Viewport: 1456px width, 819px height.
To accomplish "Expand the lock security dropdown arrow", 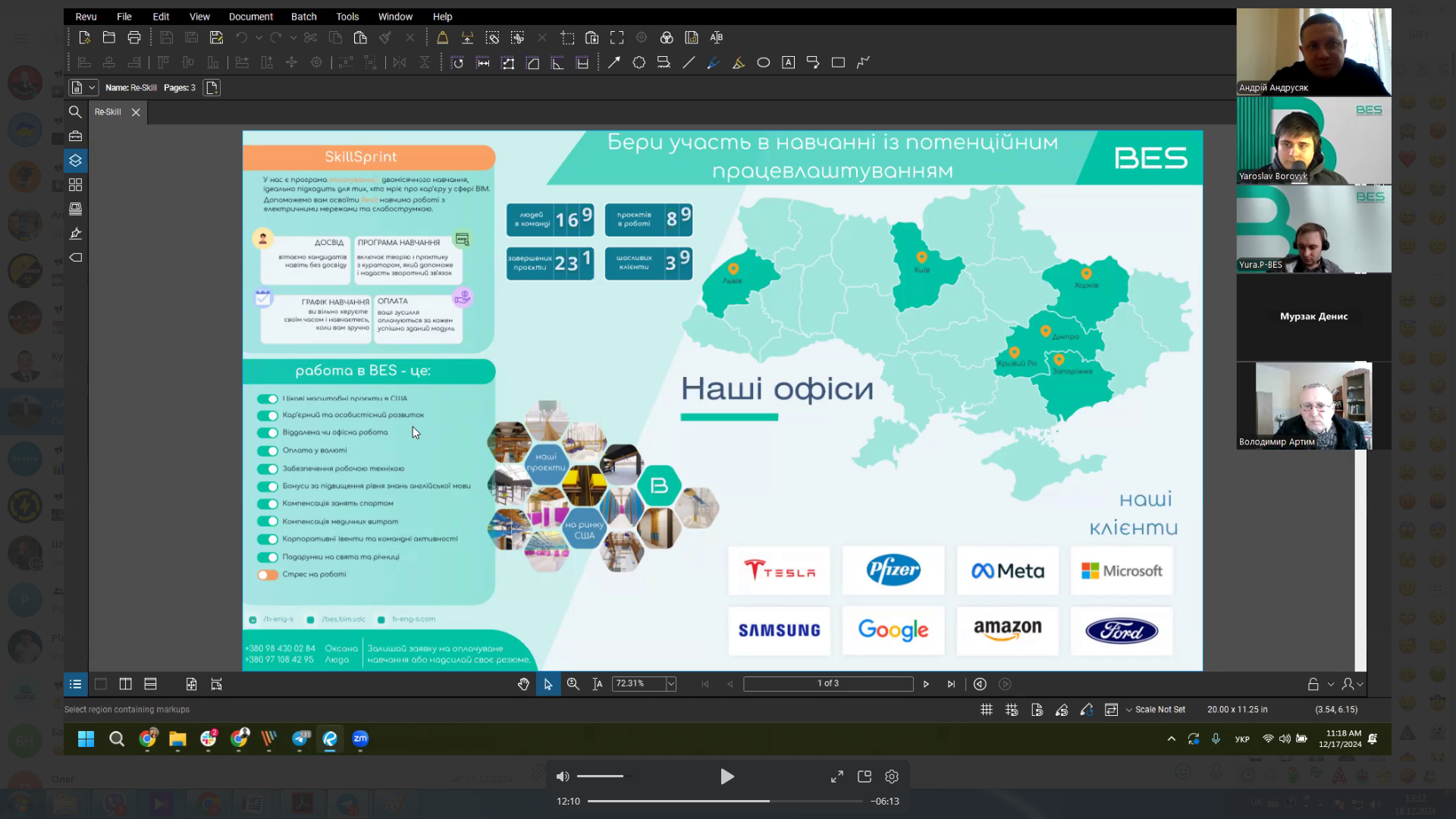I will pos(1331,684).
